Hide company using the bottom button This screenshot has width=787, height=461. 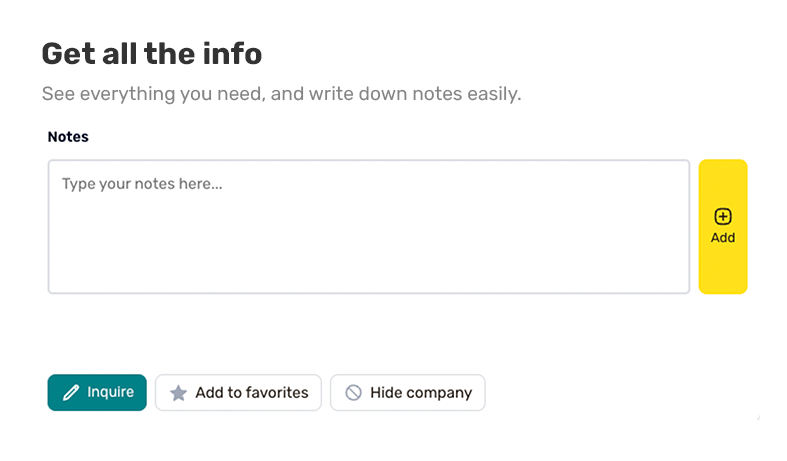coord(407,393)
